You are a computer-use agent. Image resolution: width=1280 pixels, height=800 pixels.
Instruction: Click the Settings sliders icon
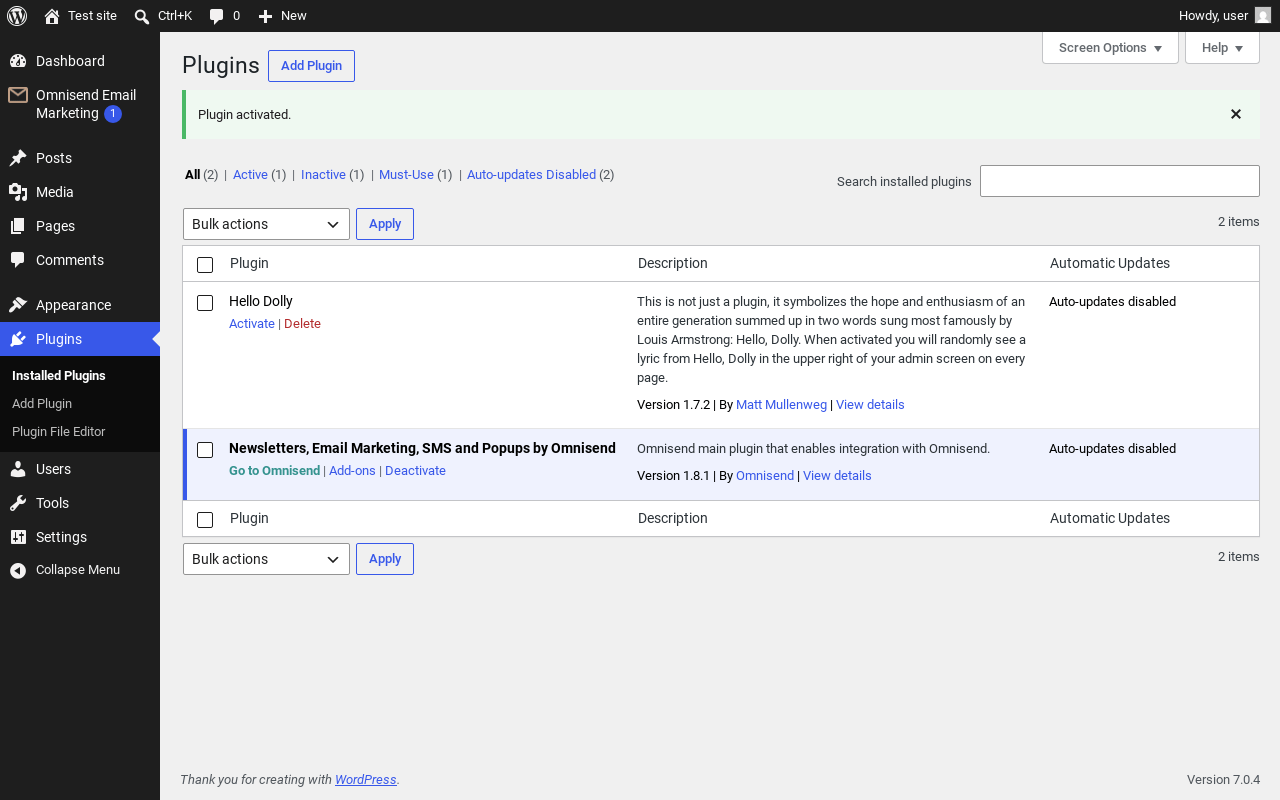coord(18,537)
